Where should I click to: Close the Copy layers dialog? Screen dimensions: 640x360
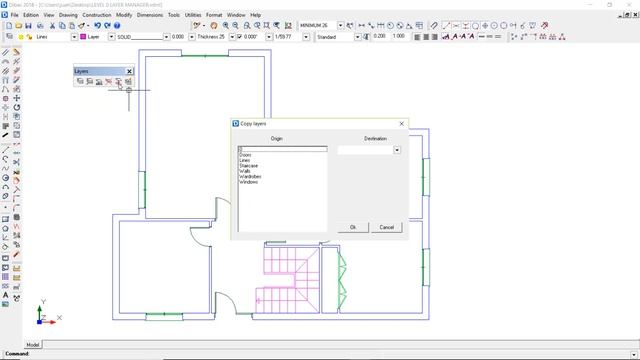point(401,124)
